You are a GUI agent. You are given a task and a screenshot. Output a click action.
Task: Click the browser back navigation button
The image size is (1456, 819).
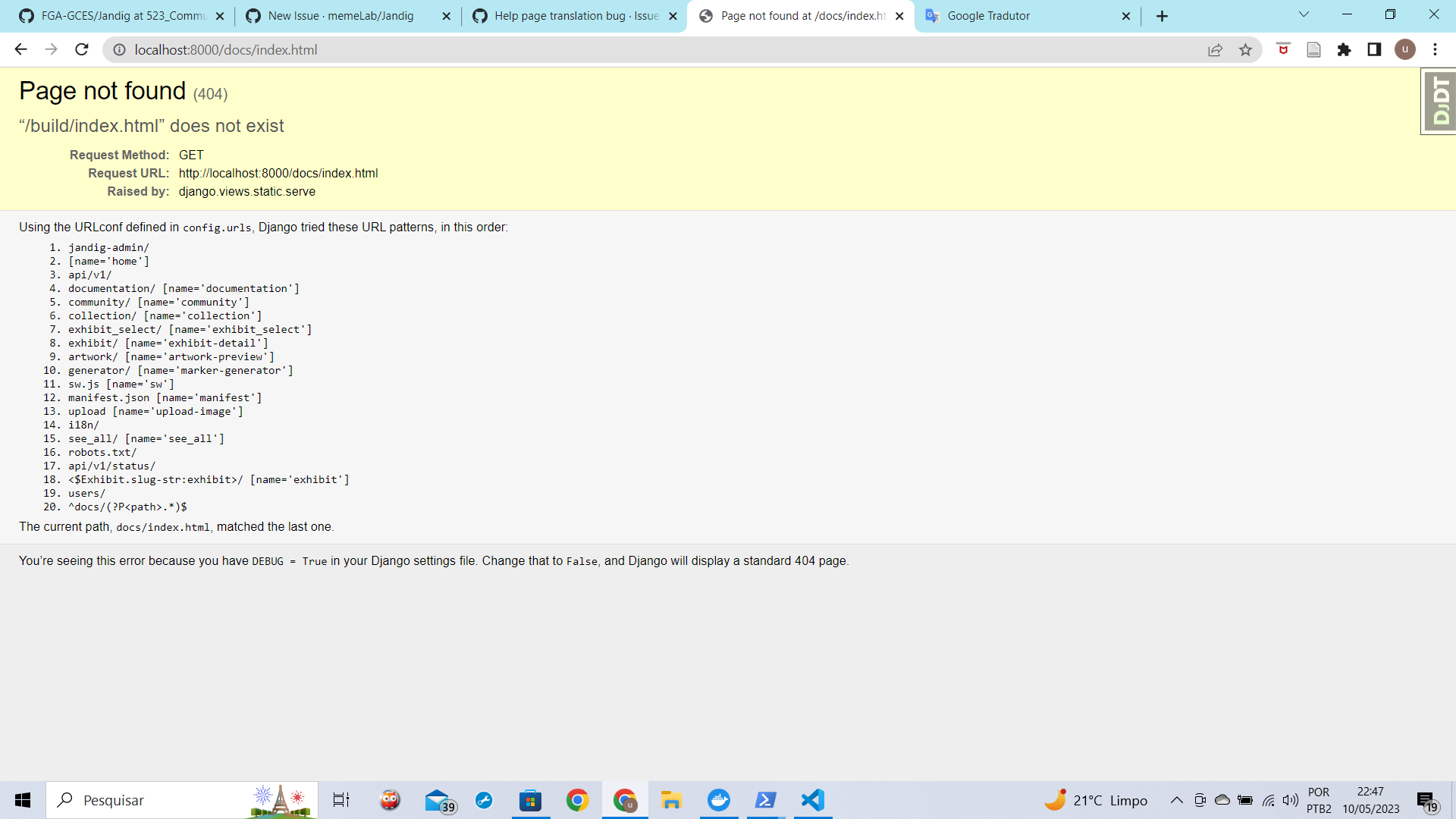point(20,49)
